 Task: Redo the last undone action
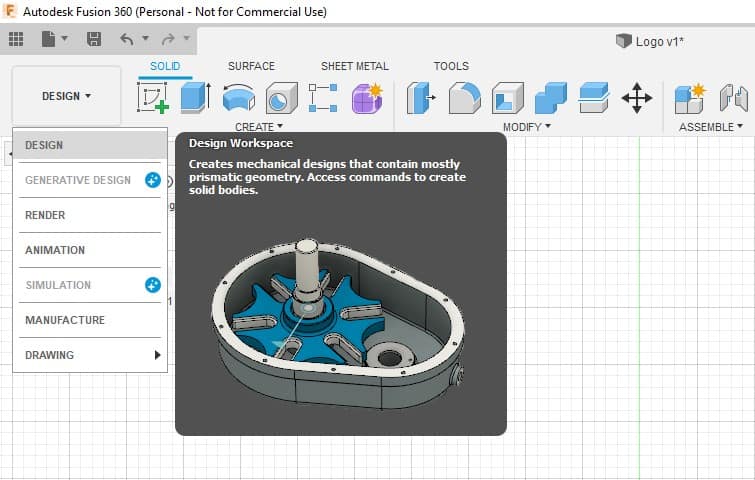tap(168, 39)
